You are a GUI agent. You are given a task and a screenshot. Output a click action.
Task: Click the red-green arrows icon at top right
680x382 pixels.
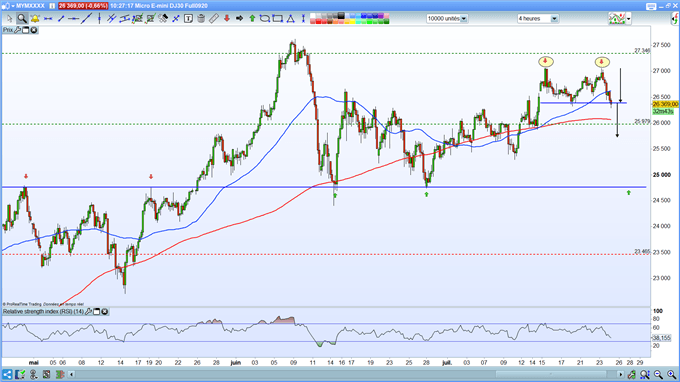(675, 19)
